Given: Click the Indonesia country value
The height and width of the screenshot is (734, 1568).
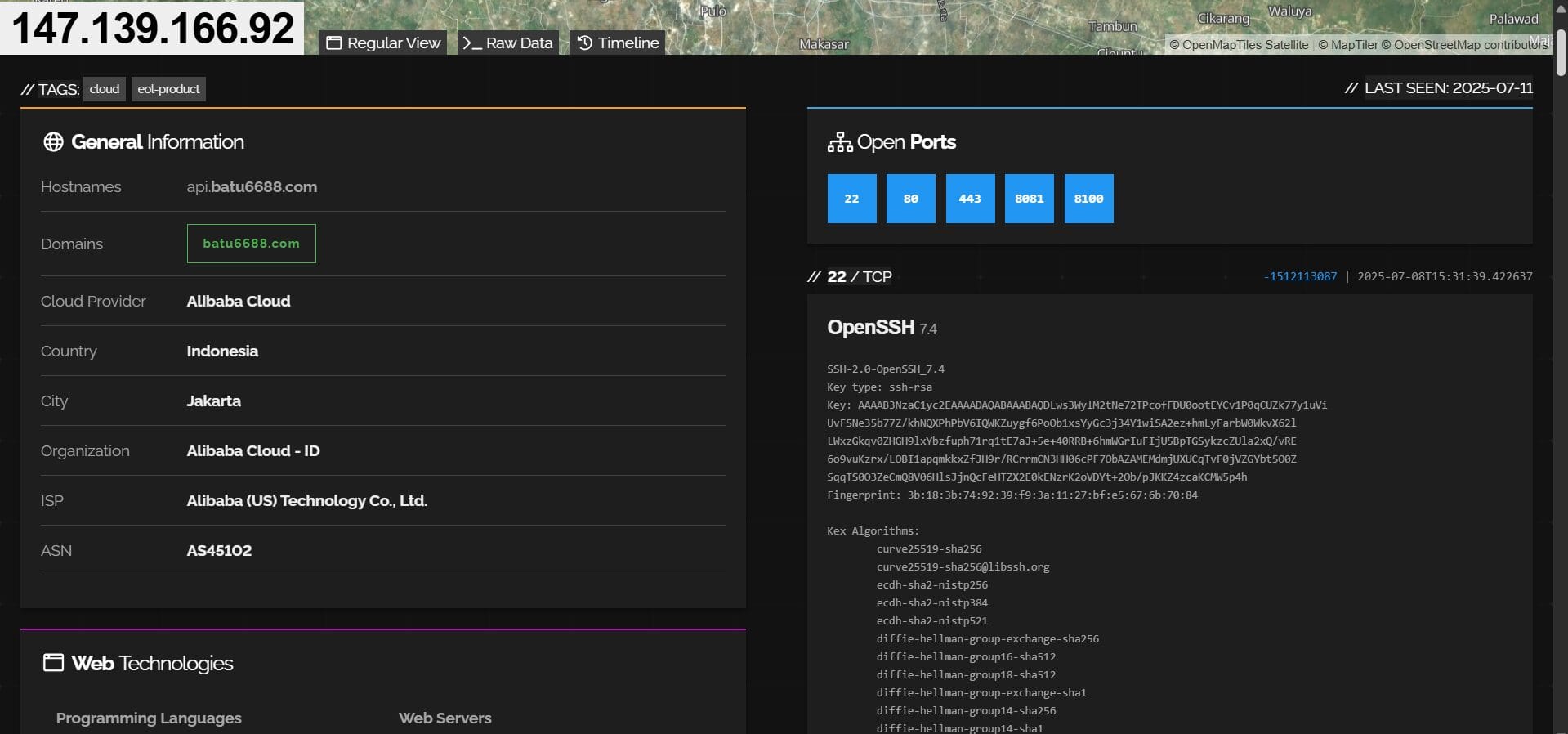Looking at the screenshot, I should (x=222, y=351).
